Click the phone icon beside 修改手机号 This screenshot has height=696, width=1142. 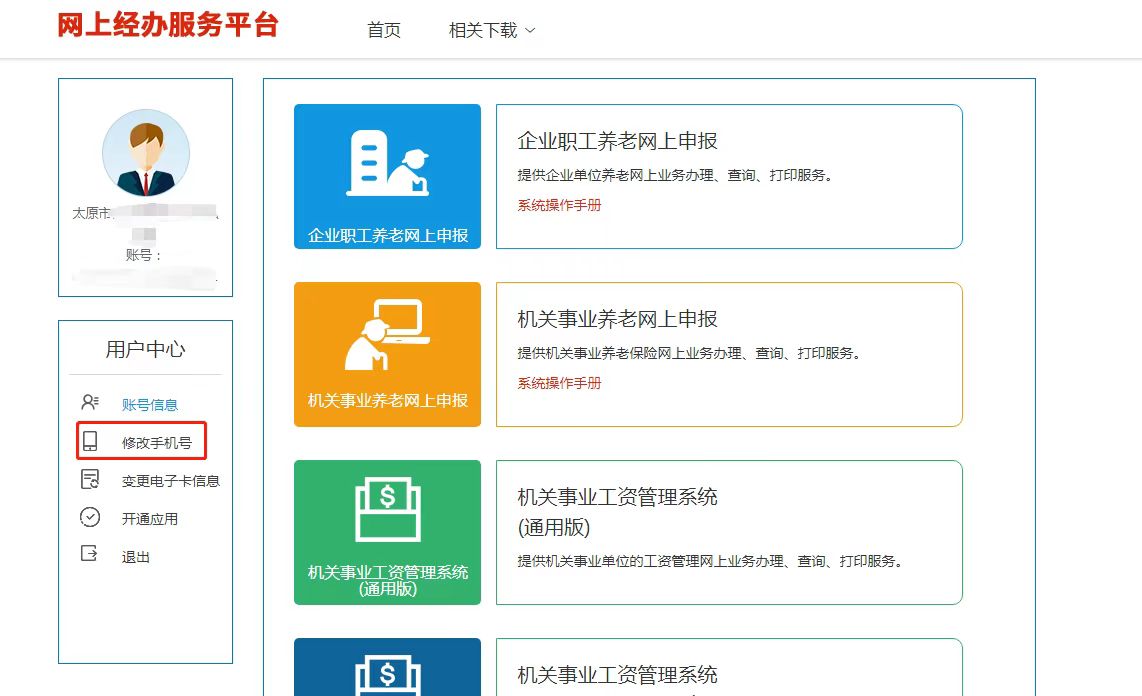90,441
